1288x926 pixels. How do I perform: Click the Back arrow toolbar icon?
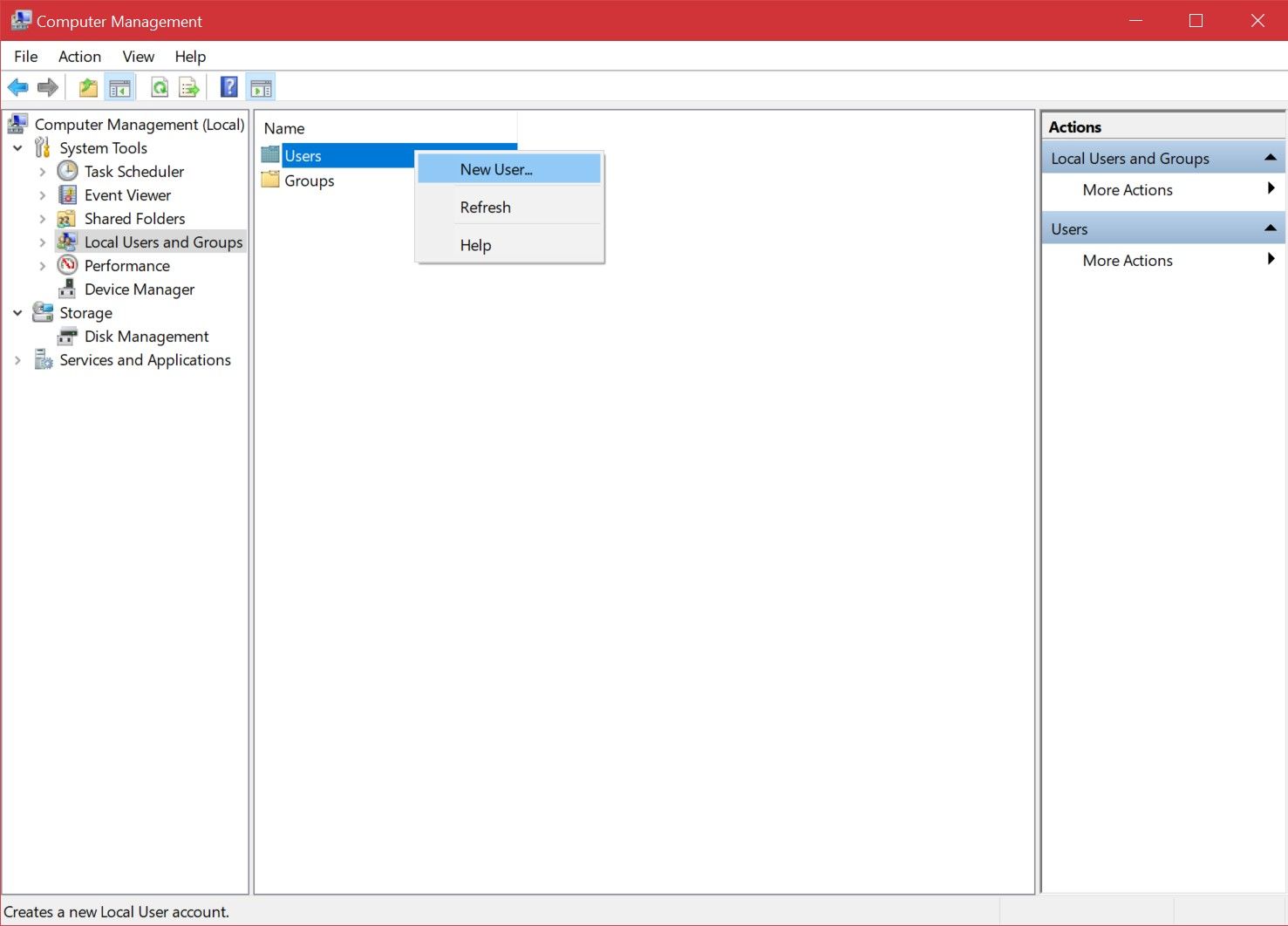point(17,87)
